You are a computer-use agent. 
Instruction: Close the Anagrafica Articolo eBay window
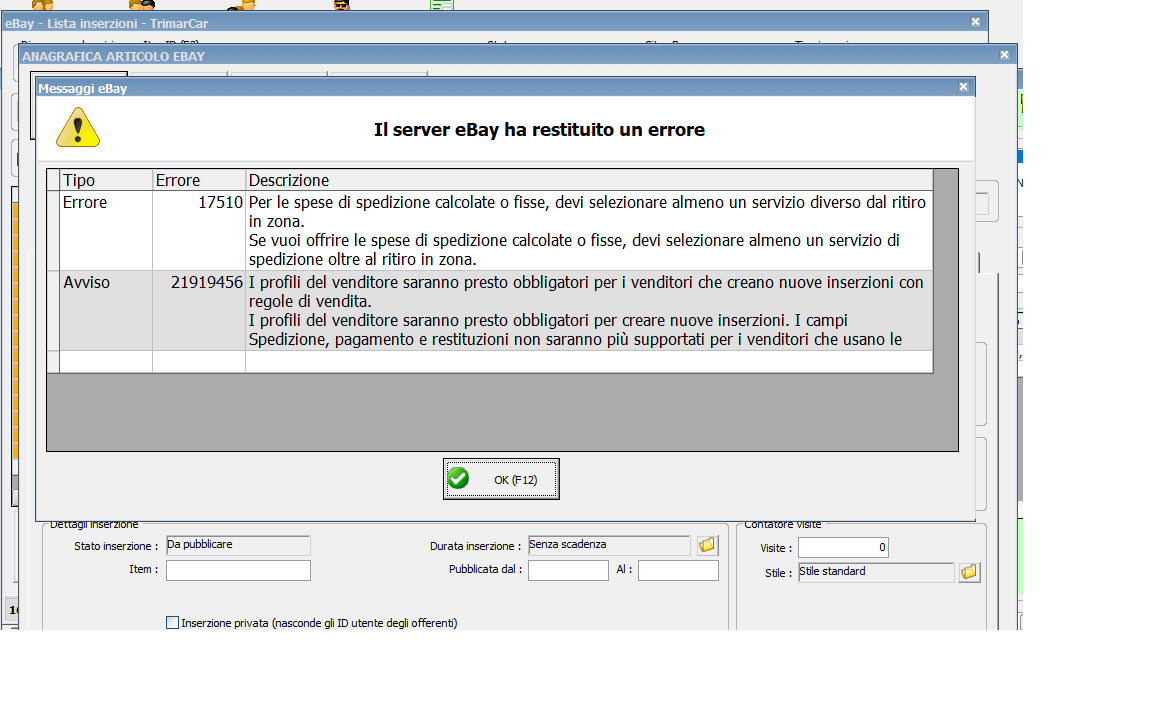click(1004, 55)
